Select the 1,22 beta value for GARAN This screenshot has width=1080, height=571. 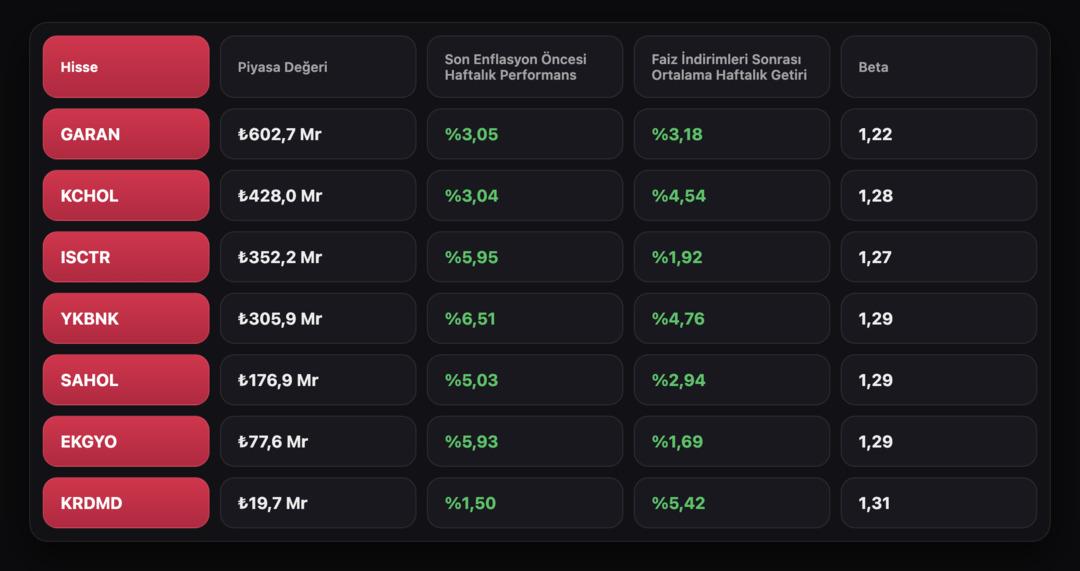point(938,134)
